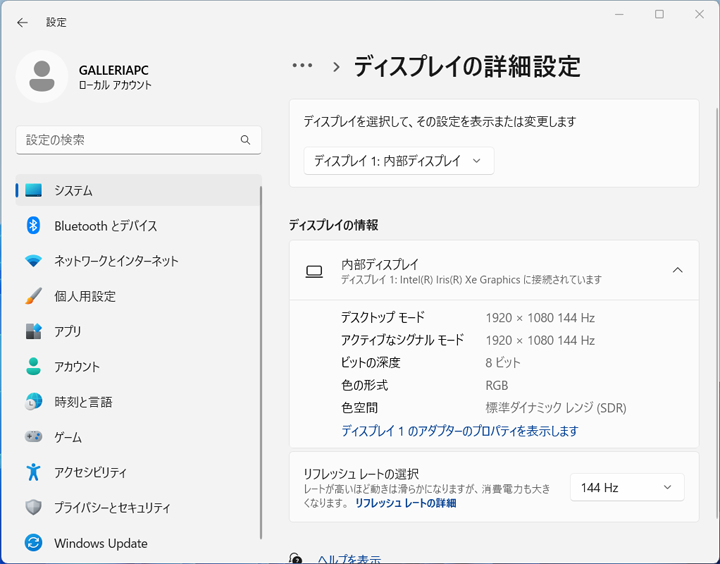
Task: Minimize the 設定 window
Action: pos(619,15)
